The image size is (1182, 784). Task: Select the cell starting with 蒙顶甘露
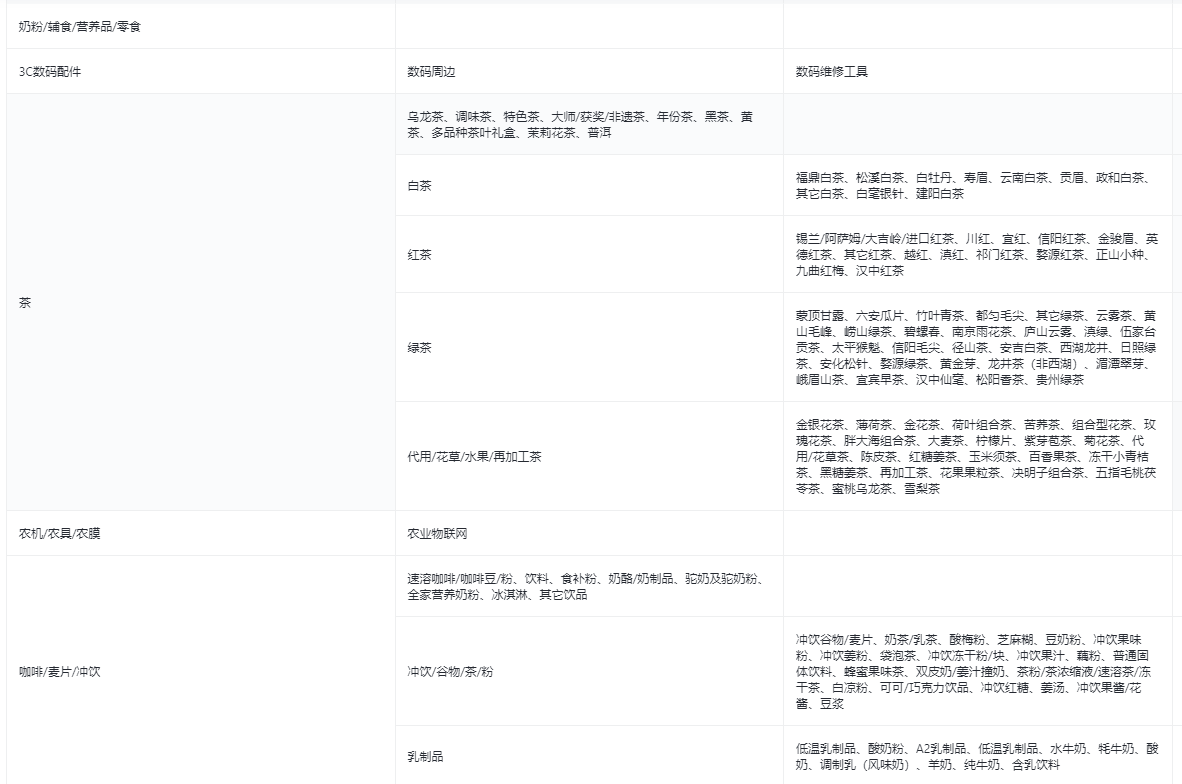975,347
